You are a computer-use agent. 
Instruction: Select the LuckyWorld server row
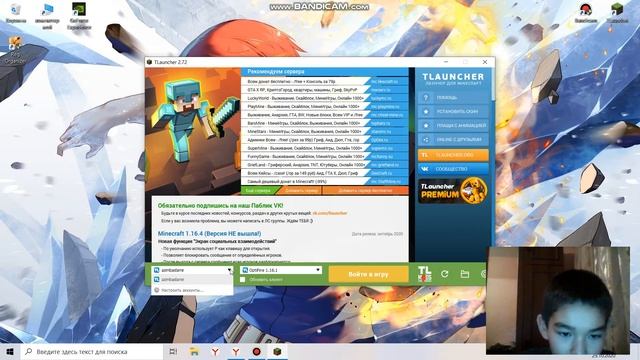coord(324,98)
